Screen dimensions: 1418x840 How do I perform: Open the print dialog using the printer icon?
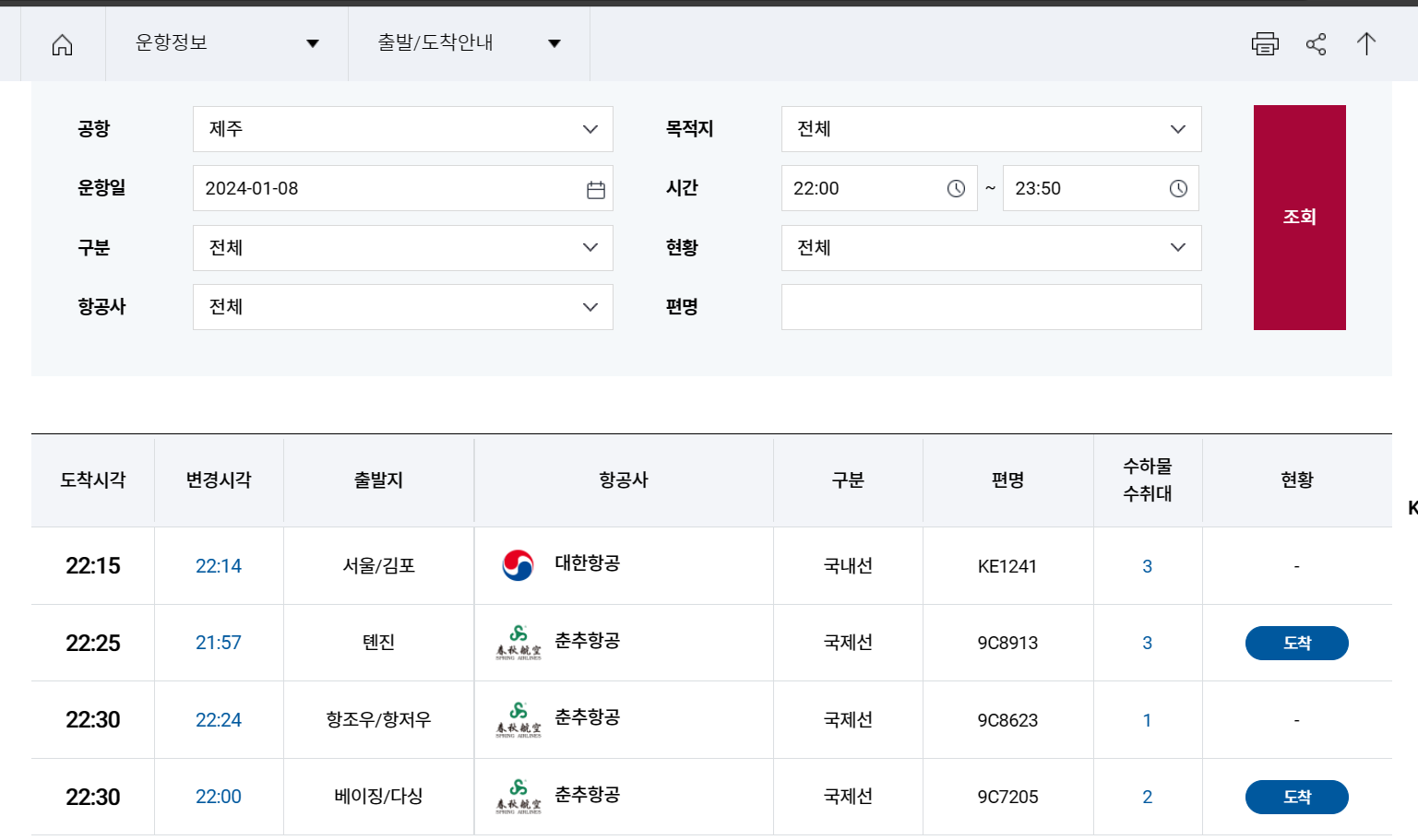pyautogui.click(x=1265, y=43)
